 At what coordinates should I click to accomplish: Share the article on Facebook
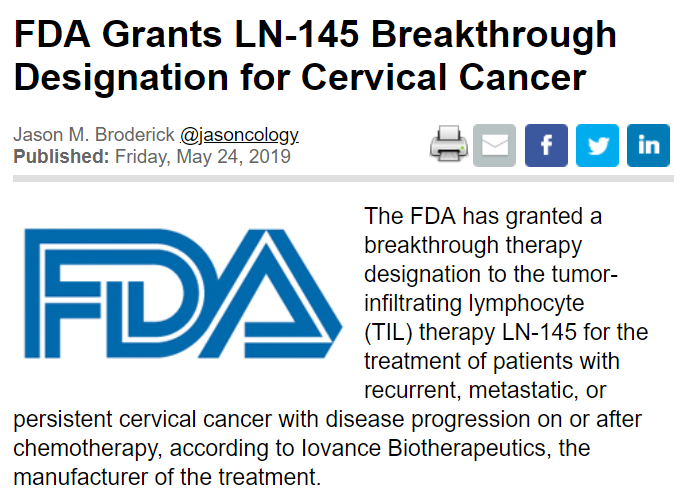[x=546, y=146]
